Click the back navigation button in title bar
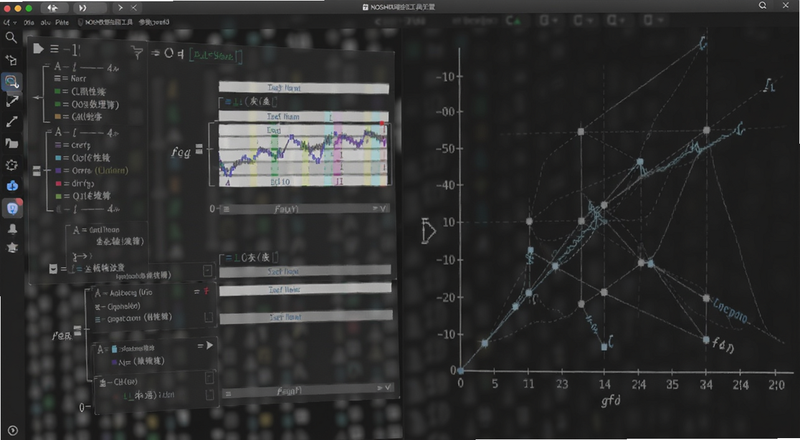 (x=53, y=8)
